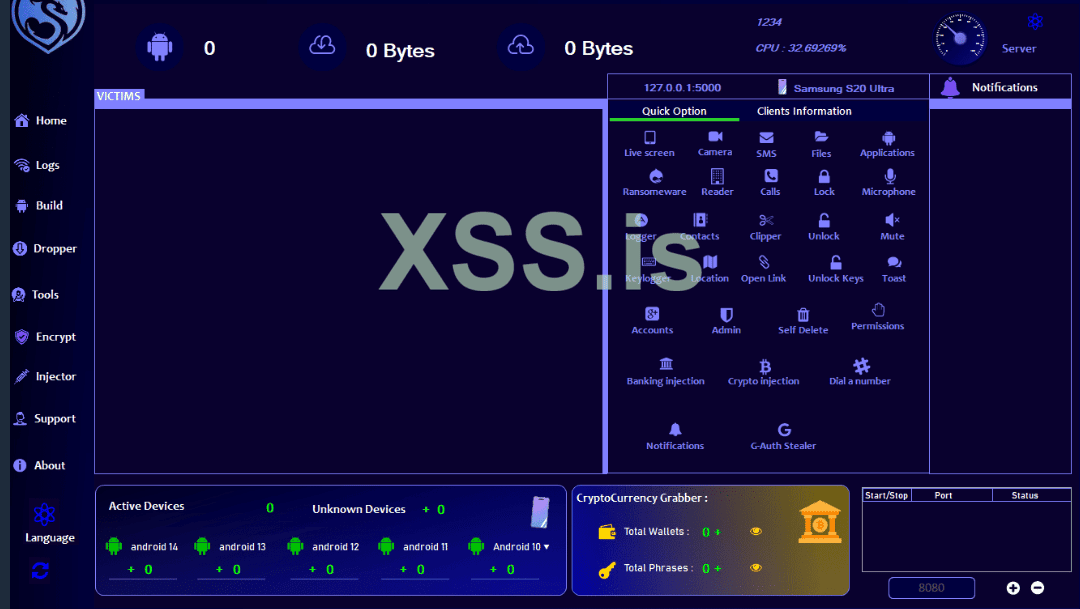Click the 8080 port input field
Viewport: 1080px width, 609px height.
click(x=931, y=588)
